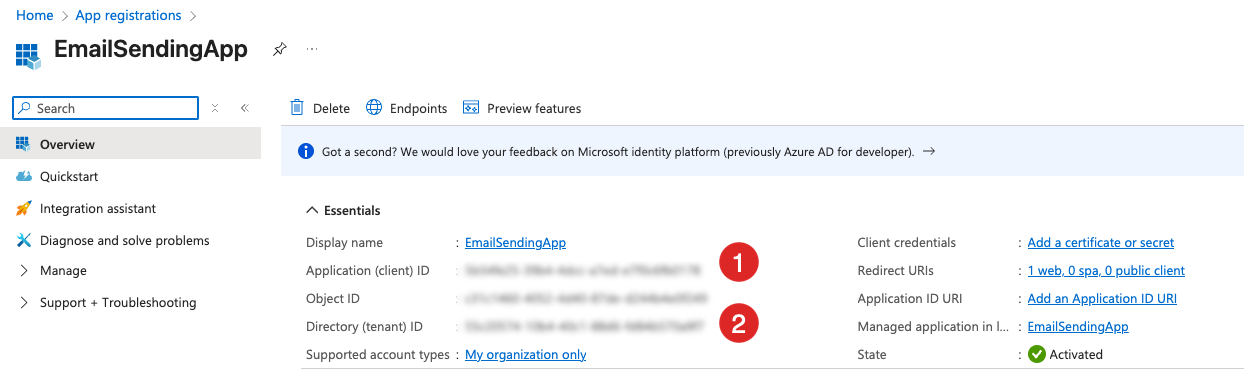The image size is (1244, 379).
Task: Click My organization only link
Action: tap(526, 355)
